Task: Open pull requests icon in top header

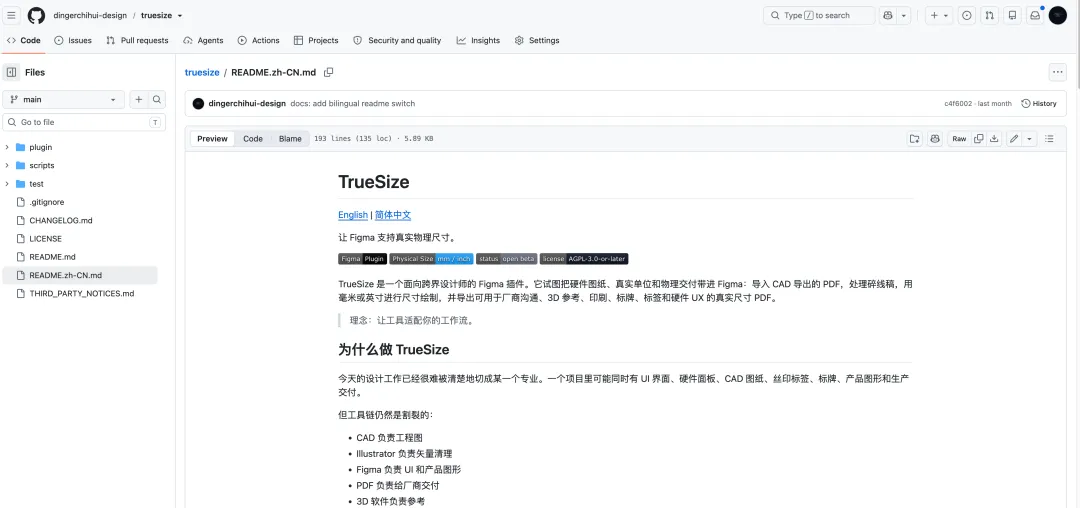Action: tap(990, 15)
